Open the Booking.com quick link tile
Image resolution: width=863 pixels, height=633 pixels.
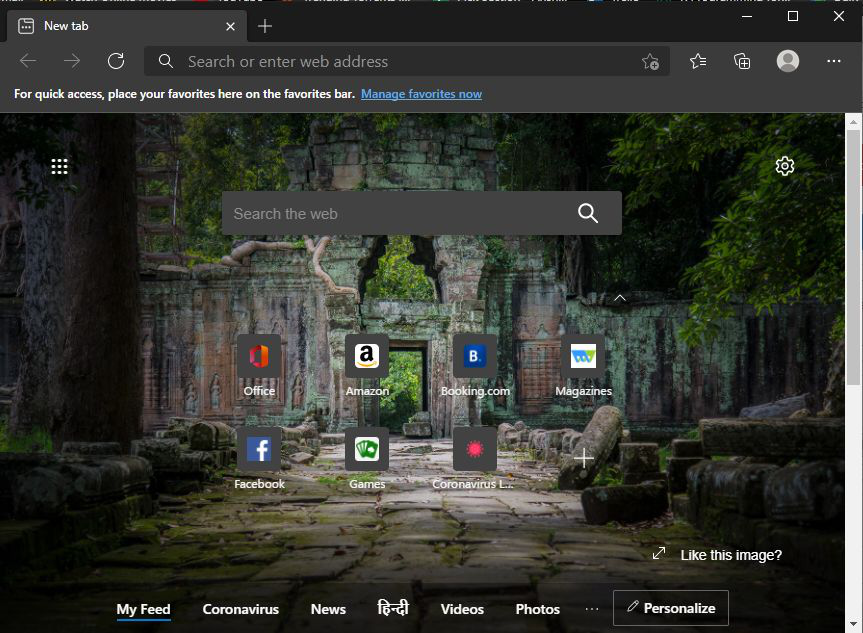[474, 356]
